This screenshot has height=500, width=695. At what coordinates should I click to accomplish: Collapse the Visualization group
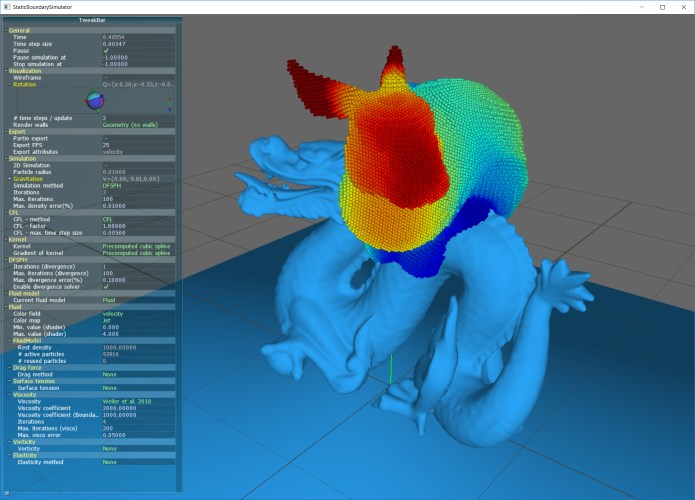coord(6,71)
